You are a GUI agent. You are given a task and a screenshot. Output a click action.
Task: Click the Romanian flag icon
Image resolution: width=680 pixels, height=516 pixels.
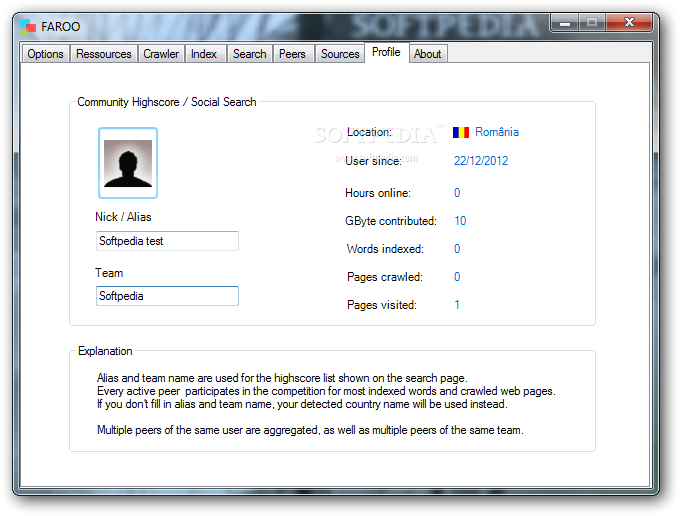tap(461, 132)
